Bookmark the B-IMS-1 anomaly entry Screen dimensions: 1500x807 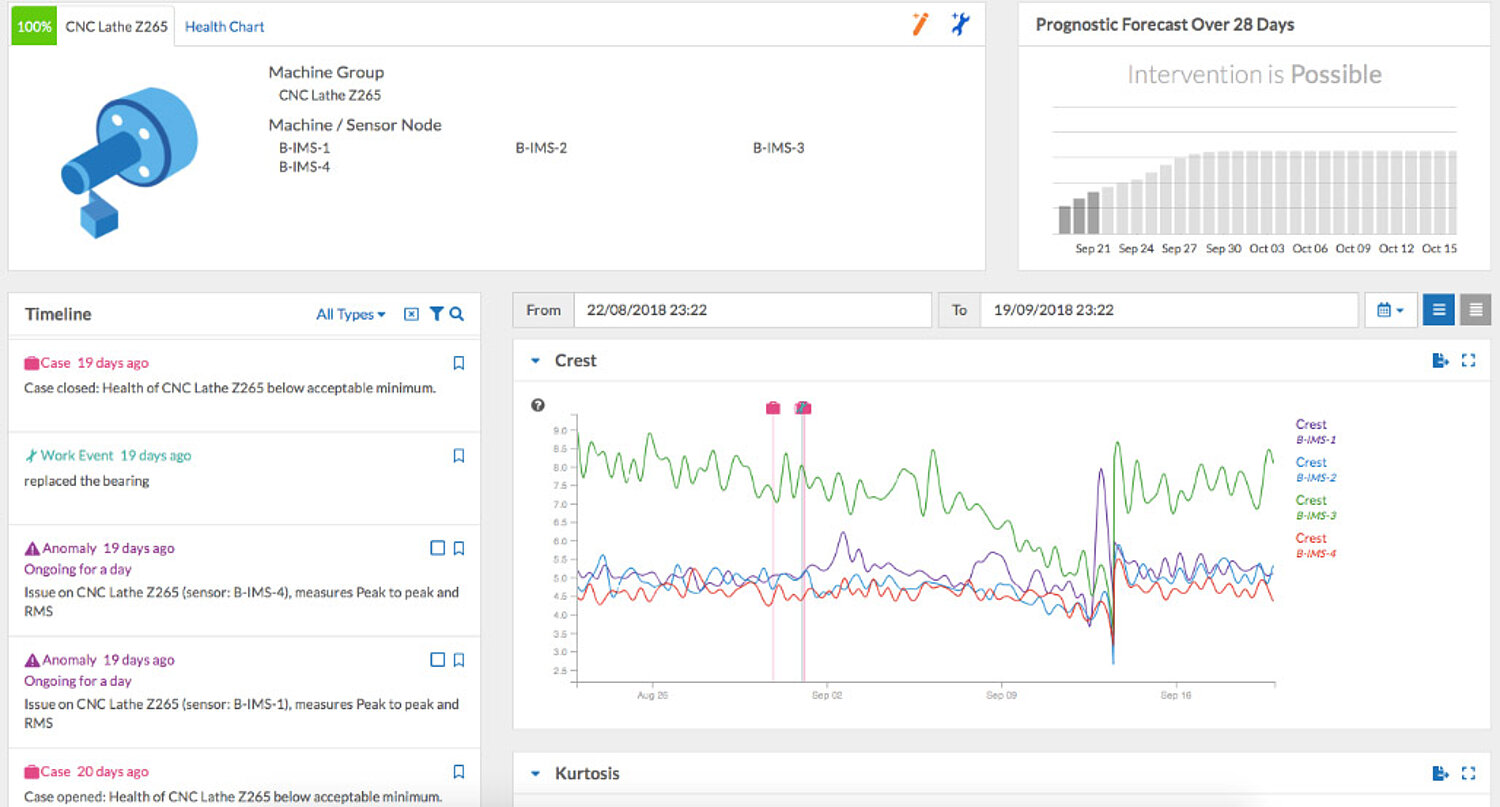click(x=459, y=660)
